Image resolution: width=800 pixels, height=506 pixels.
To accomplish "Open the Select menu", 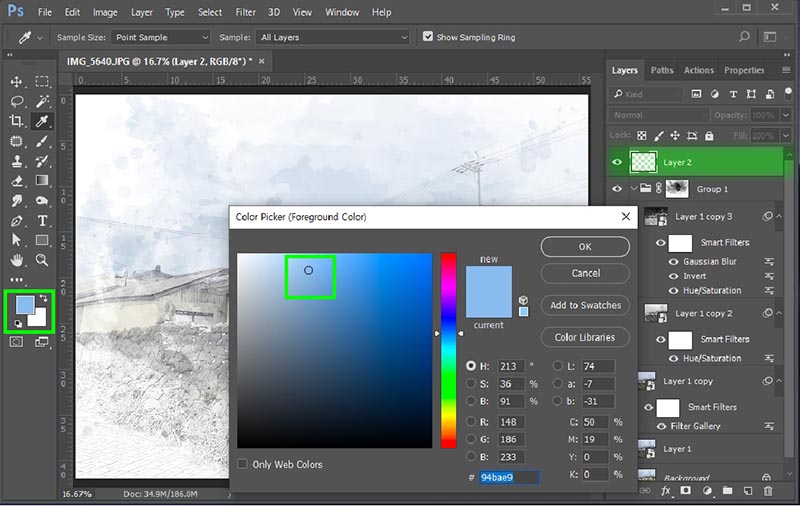I will coord(210,12).
